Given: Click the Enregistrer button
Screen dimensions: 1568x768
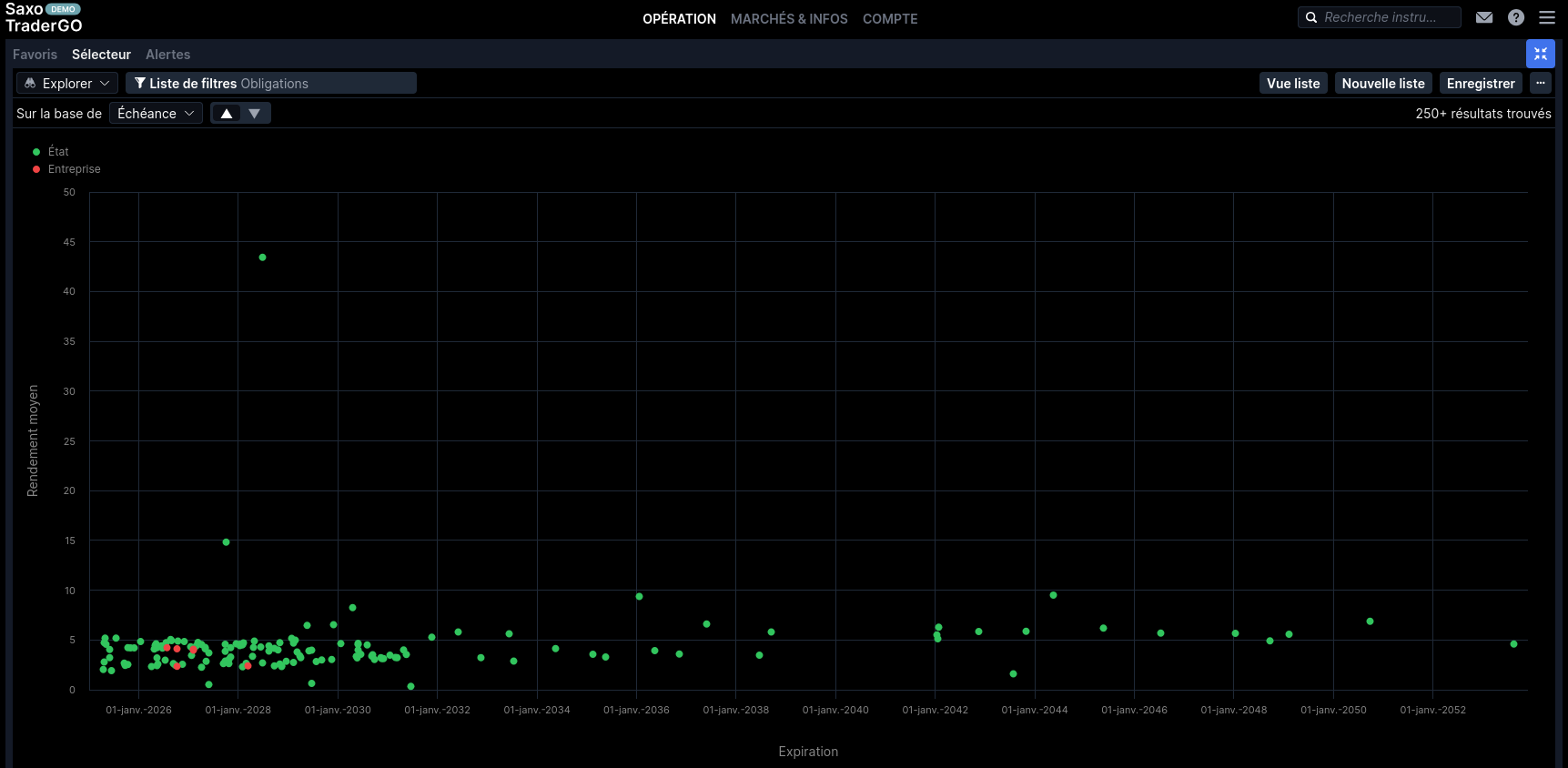Looking at the screenshot, I should [1481, 84].
